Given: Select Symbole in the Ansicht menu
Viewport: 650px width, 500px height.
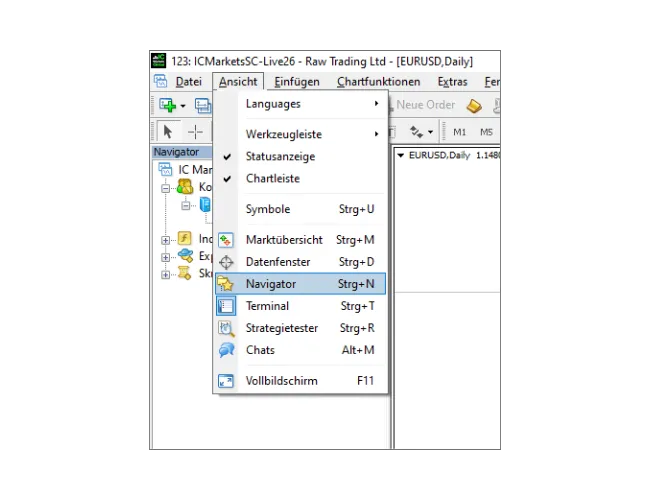Looking at the screenshot, I should [301, 209].
